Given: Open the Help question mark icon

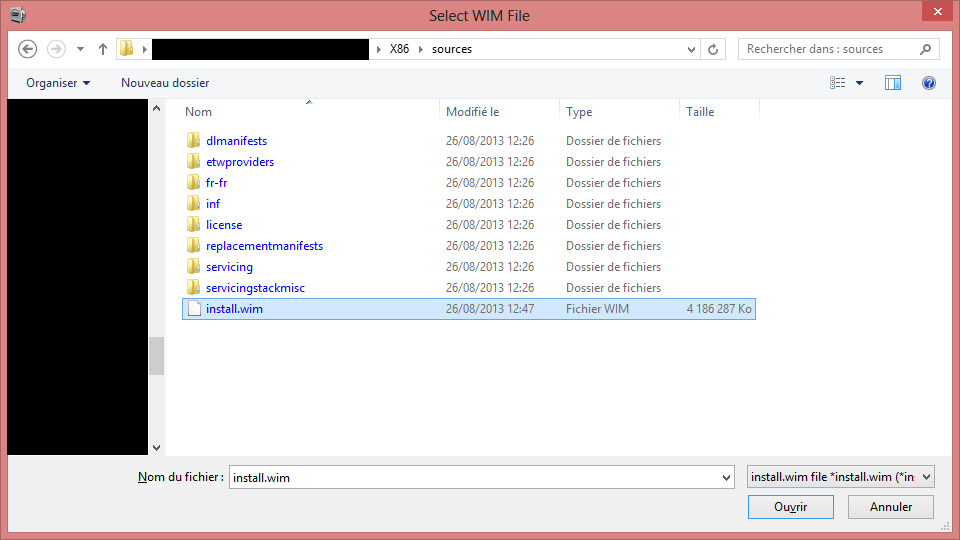Looking at the screenshot, I should point(929,83).
